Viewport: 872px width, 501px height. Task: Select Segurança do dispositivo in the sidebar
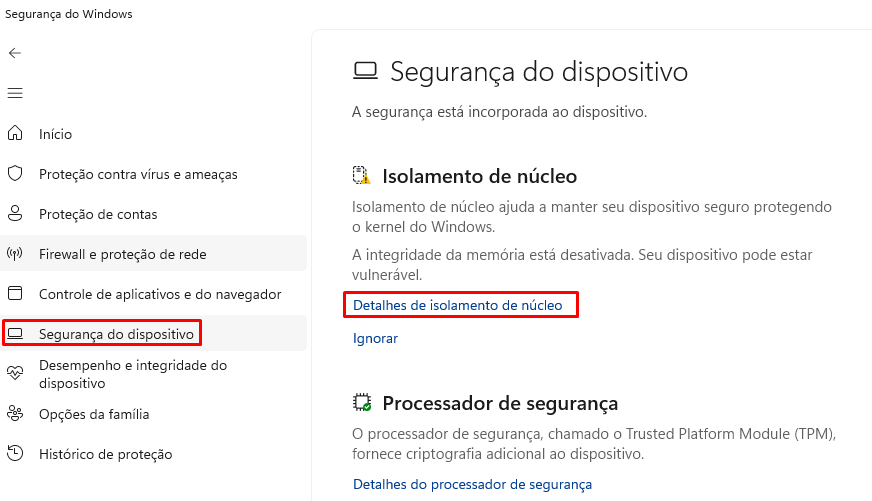point(116,333)
